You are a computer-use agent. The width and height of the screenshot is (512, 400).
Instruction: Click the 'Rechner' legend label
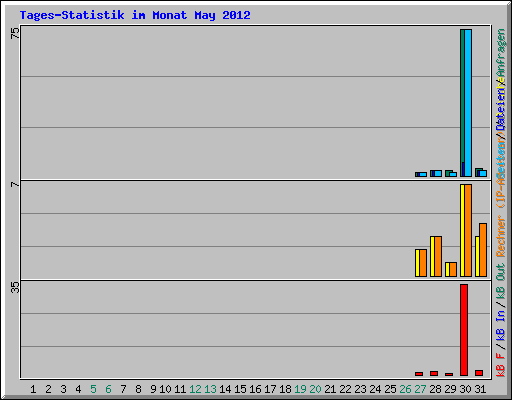point(500,236)
